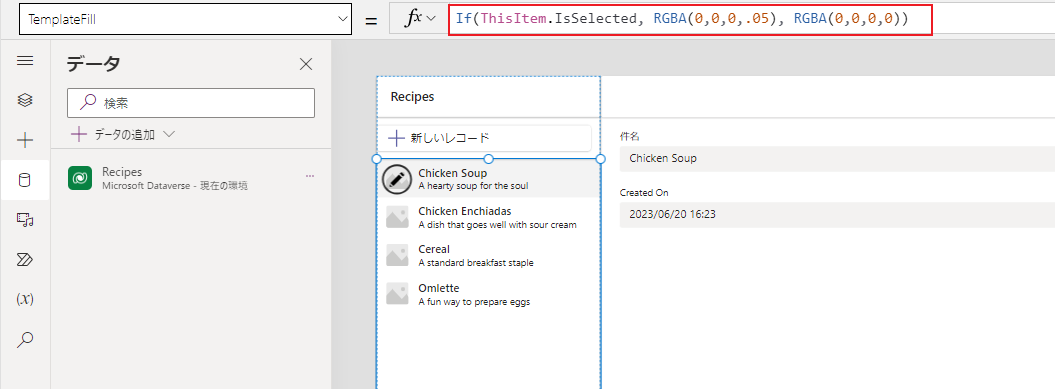Open the Recipes data source ellipsis menu
This screenshot has width=1055, height=389.
click(x=310, y=176)
